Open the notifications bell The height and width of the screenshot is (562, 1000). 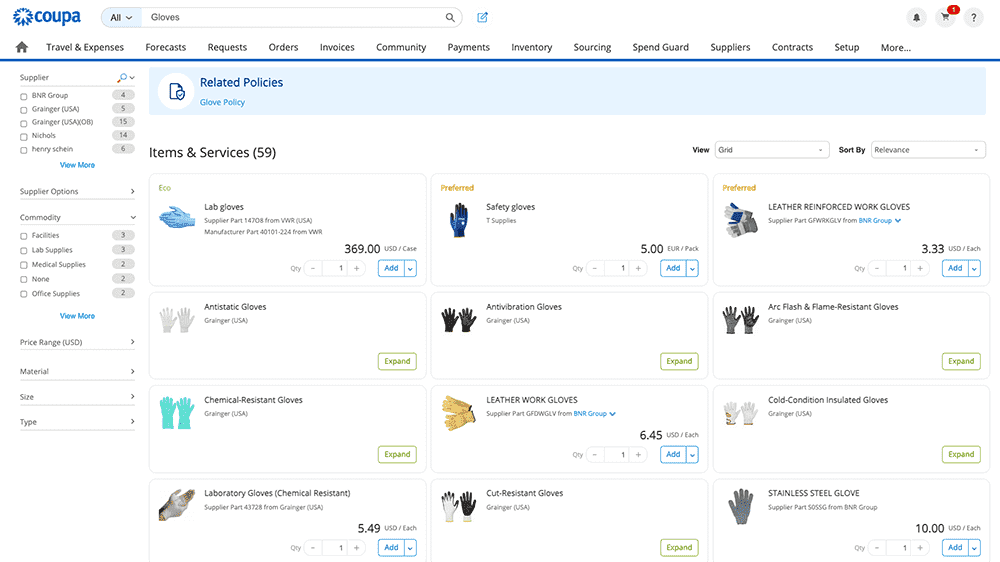pyautogui.click(x=916, y=18)
